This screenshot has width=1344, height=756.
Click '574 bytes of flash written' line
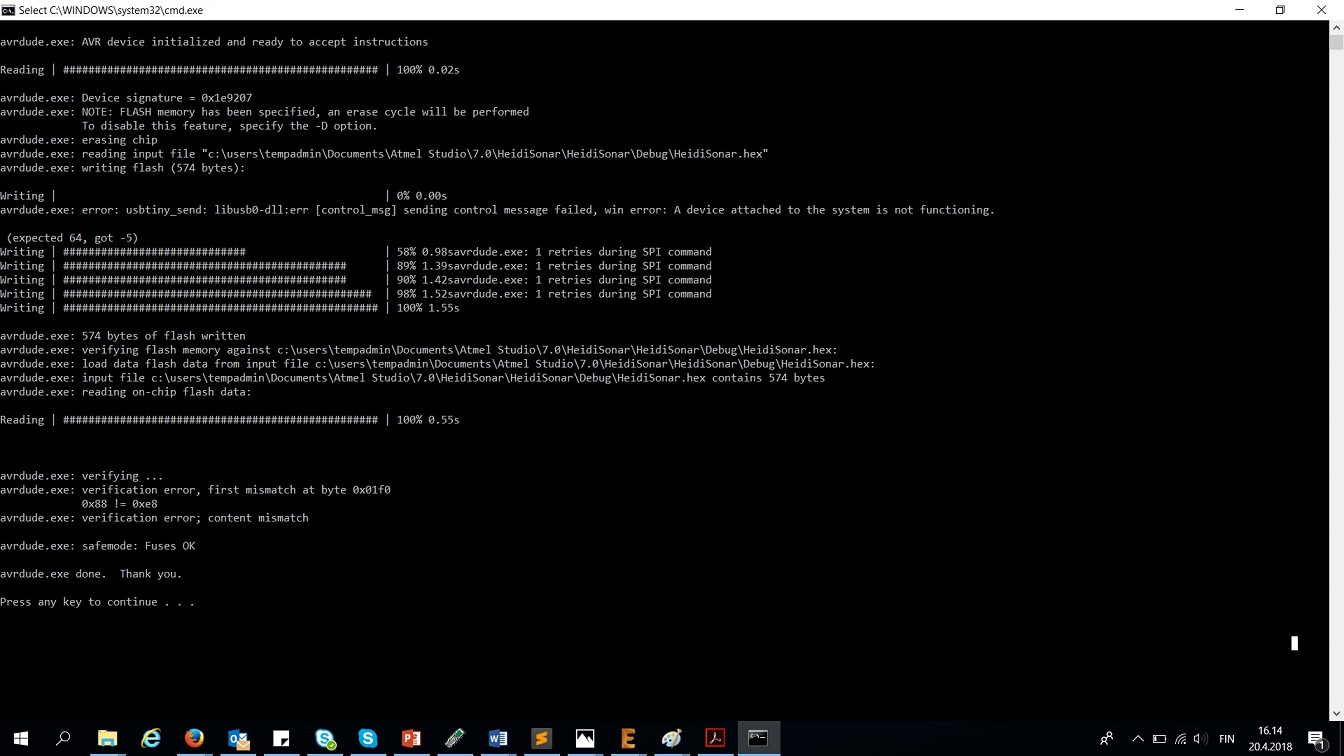123,336
